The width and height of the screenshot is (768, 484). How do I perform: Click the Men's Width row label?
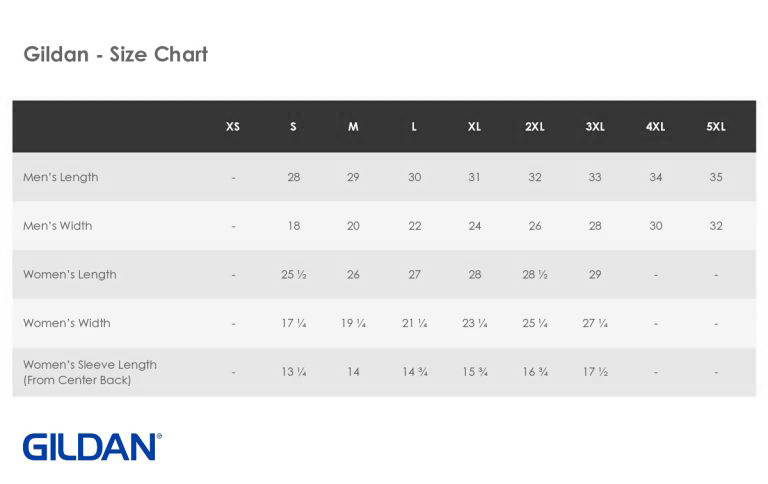(x=57, y=226)
